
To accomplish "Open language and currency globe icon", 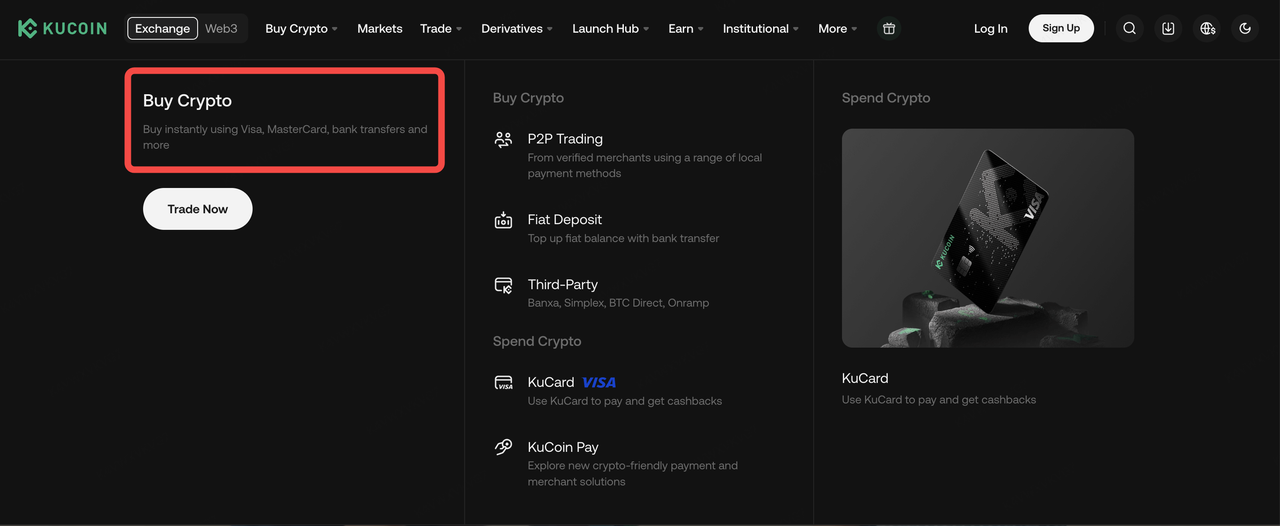I will [x=1207, y=28].
